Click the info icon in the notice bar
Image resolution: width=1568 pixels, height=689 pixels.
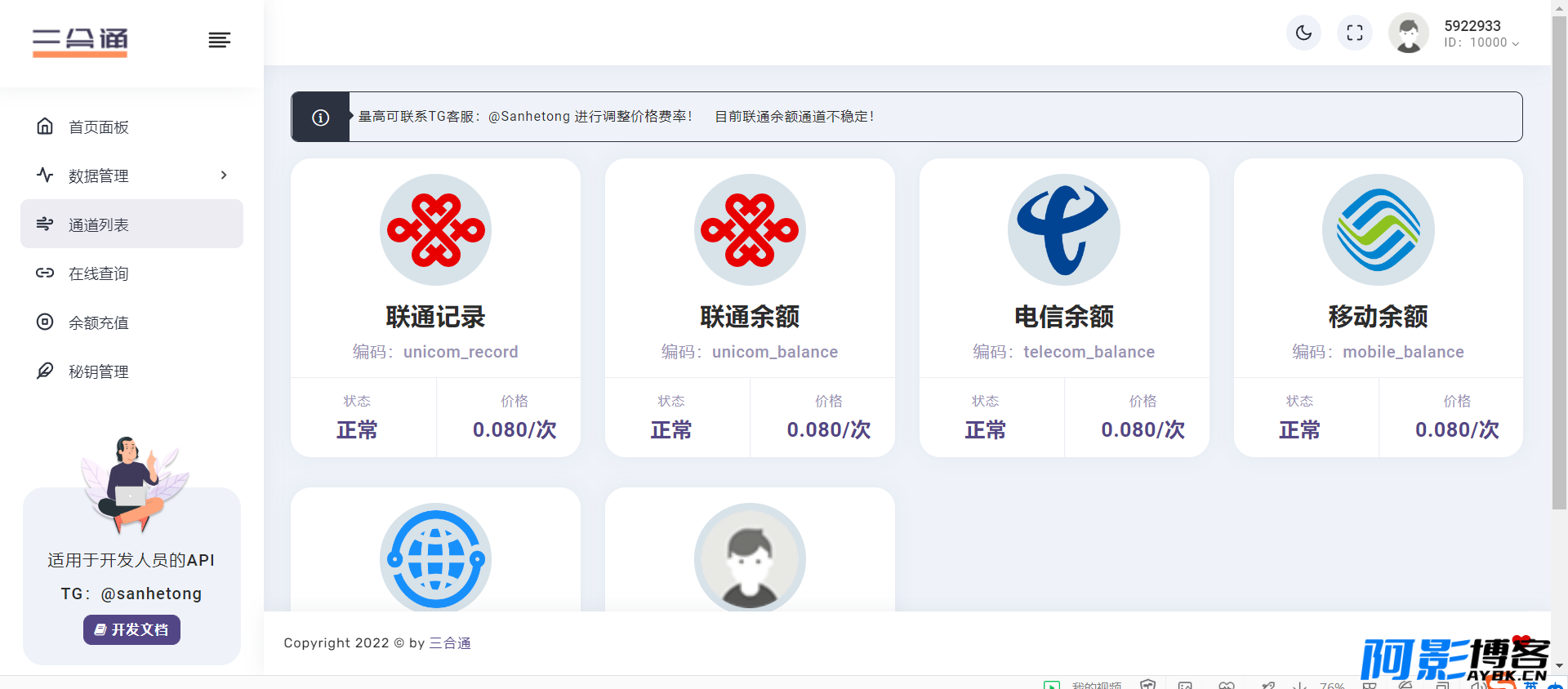click(x=321, y=118)
